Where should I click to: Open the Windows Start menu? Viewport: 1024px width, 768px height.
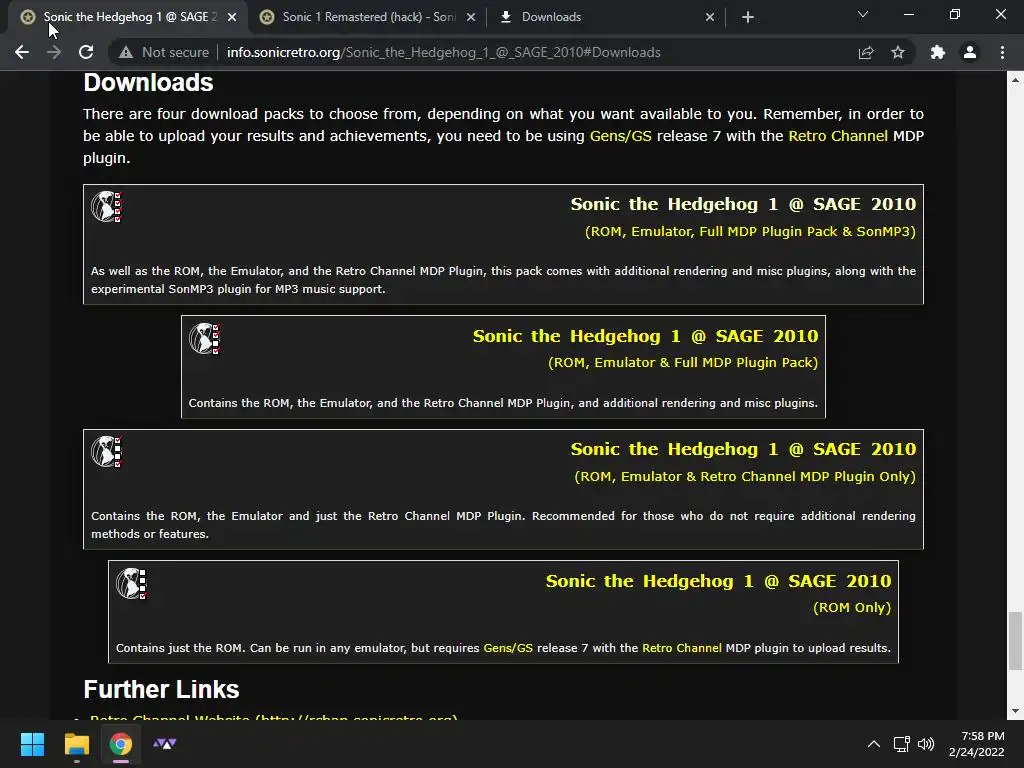point(32,744)
